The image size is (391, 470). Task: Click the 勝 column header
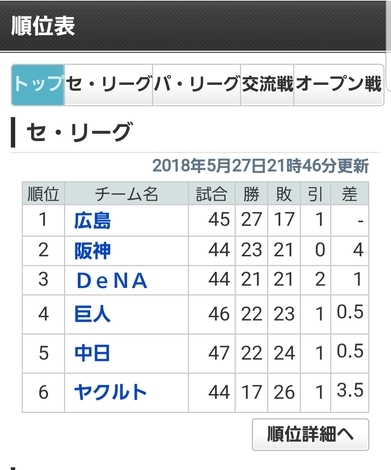[251, 193]
